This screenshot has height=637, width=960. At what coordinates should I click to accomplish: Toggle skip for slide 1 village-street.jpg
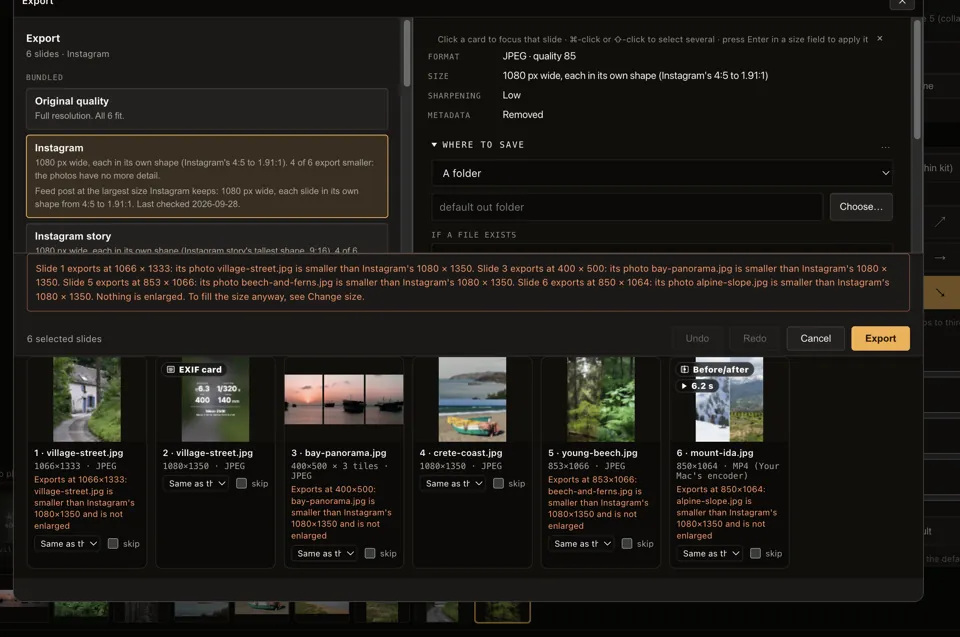113,543
